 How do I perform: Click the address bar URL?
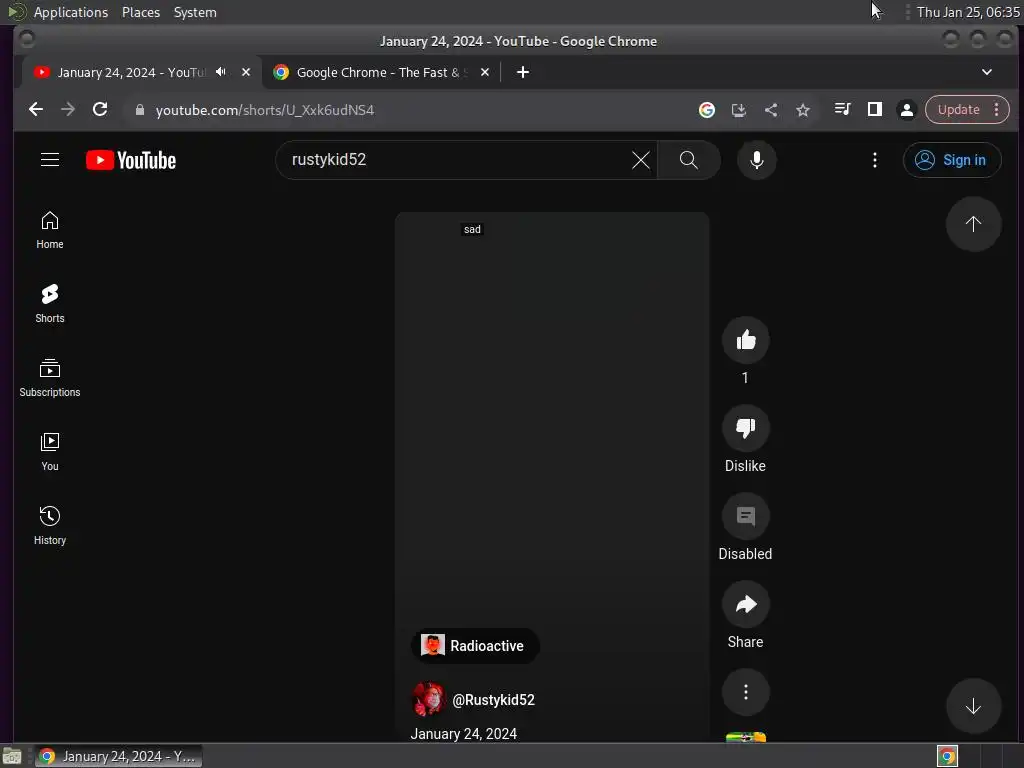264,110
